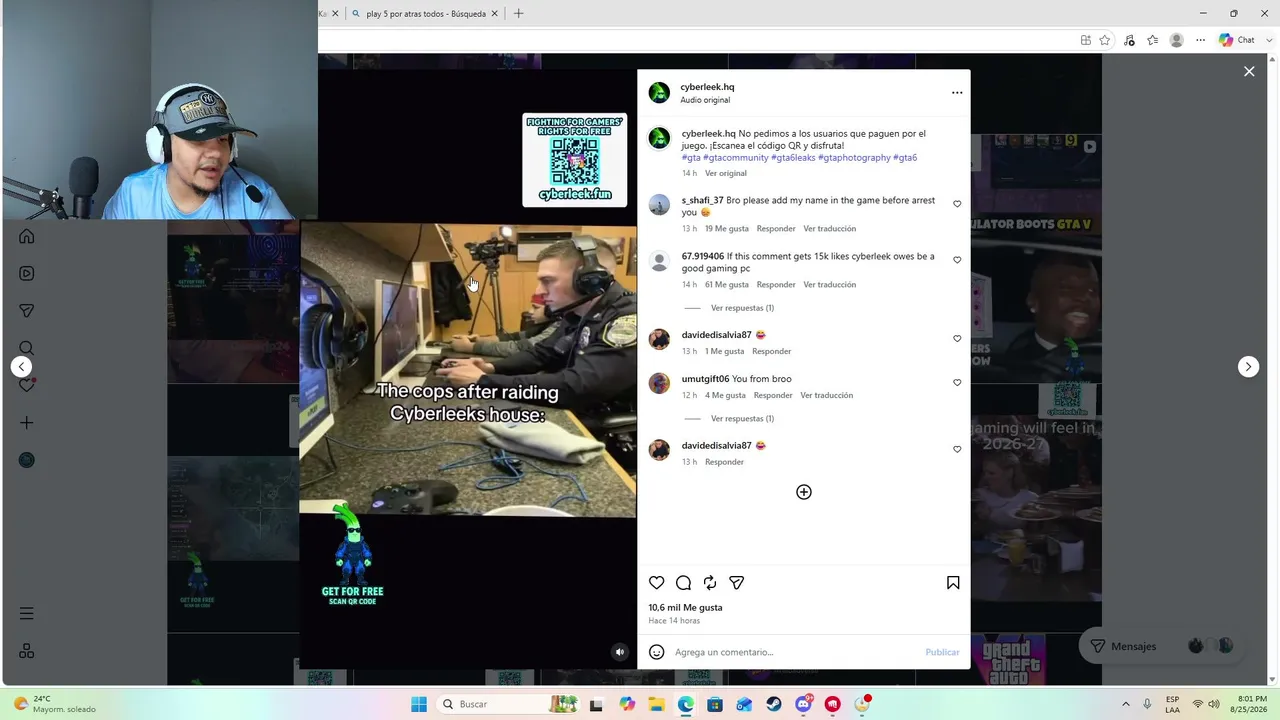Open Discord from the taskbar

tap(803, 704)
